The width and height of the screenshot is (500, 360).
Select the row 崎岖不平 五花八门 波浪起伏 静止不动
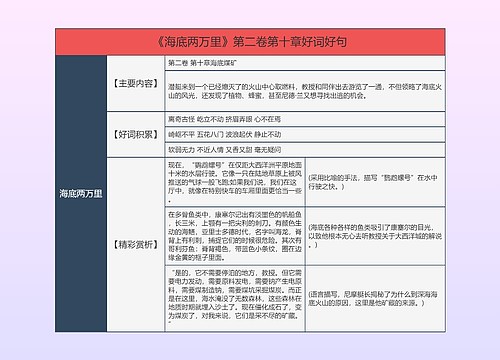pyautogui.click(x=305, y=134)
